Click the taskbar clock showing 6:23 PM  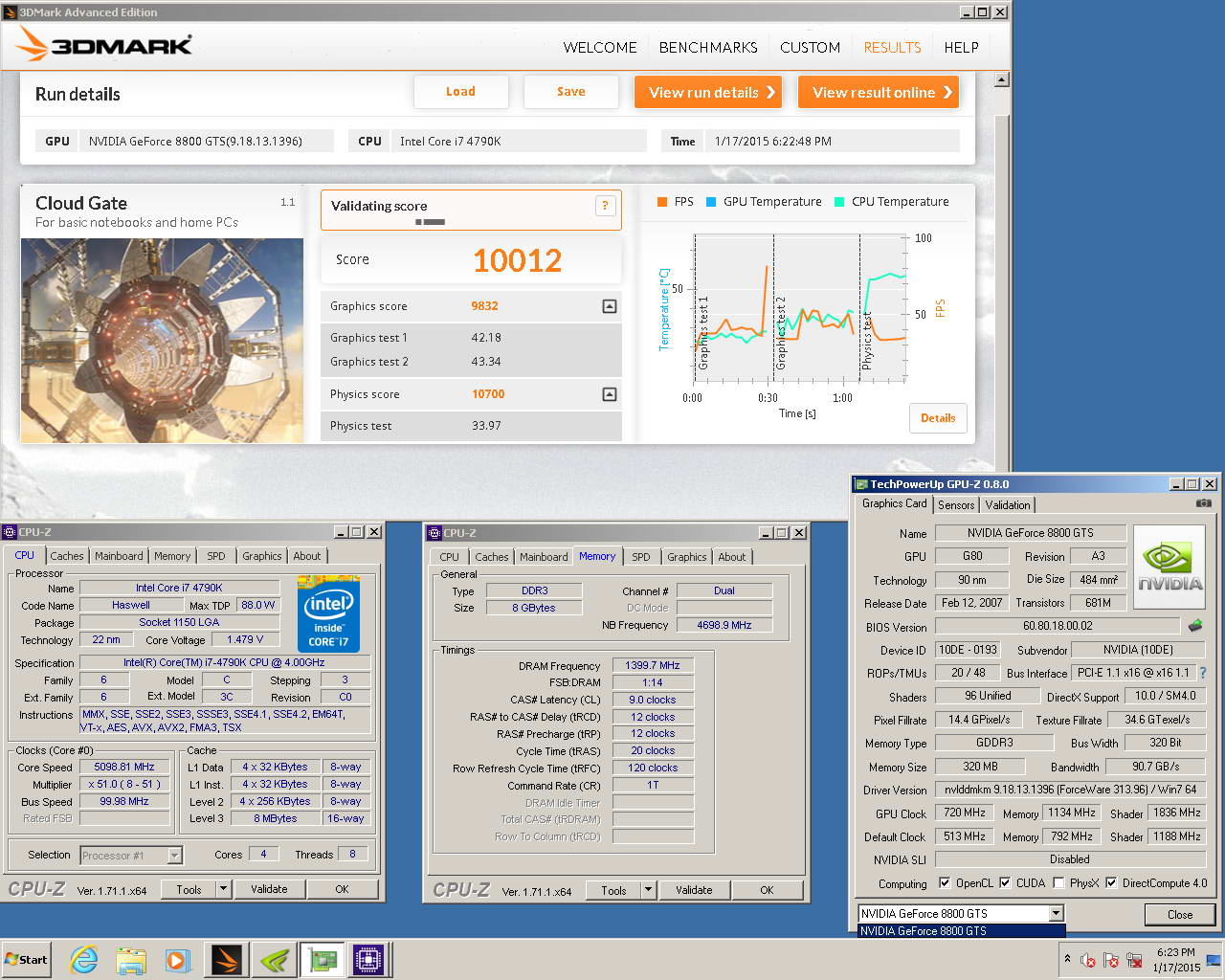tap(1176, 959)
